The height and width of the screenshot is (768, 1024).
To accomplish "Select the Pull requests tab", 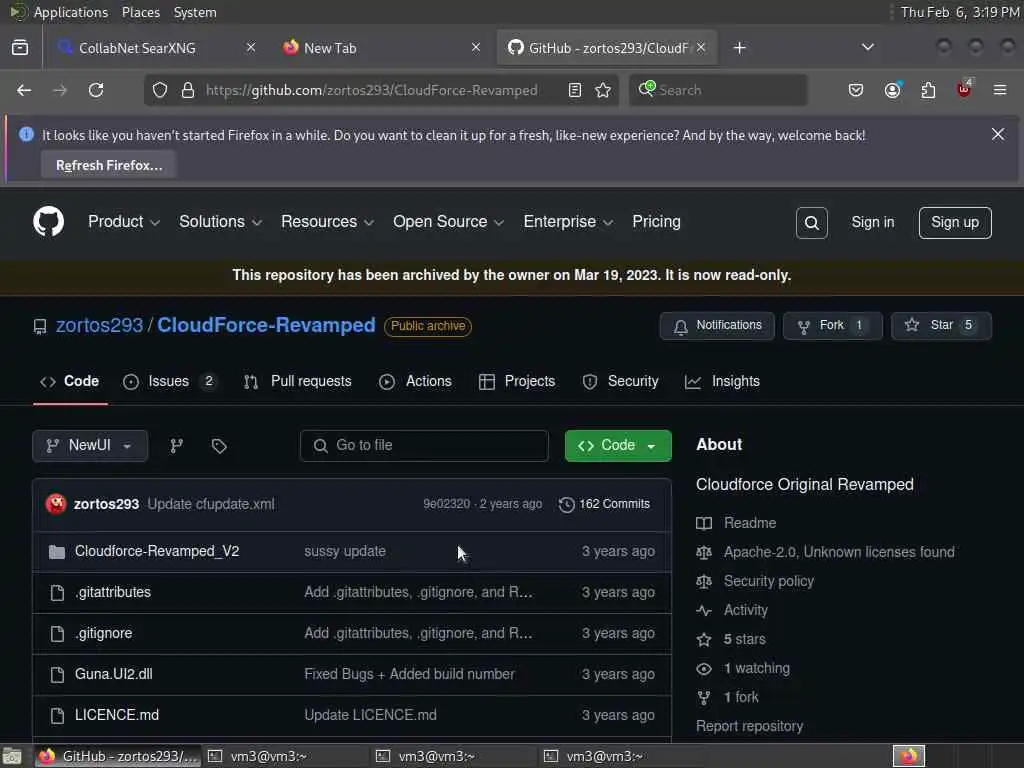I will click(298, 381).
